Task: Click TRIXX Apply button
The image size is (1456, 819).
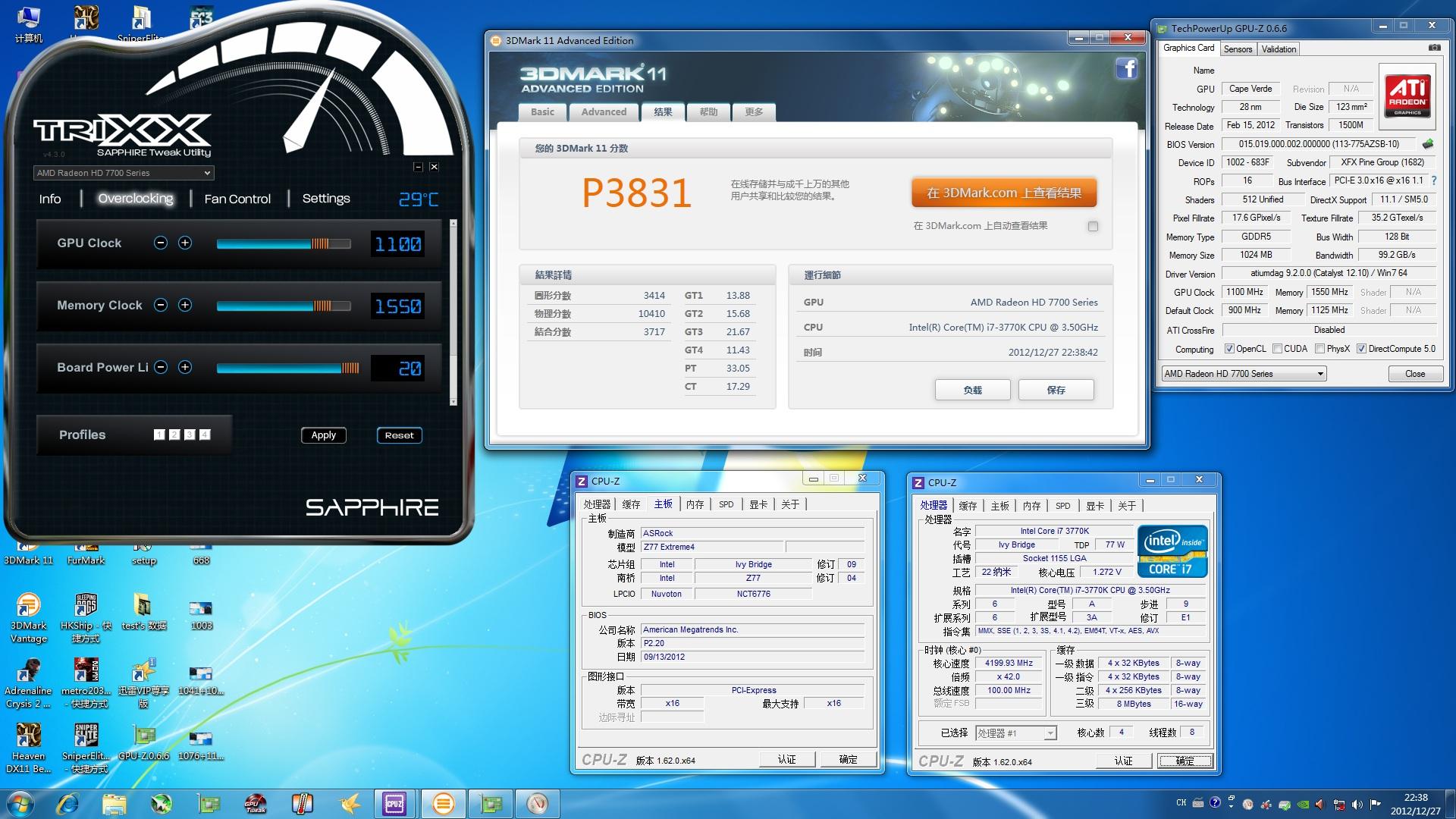Action: click(x=324, y=435)
